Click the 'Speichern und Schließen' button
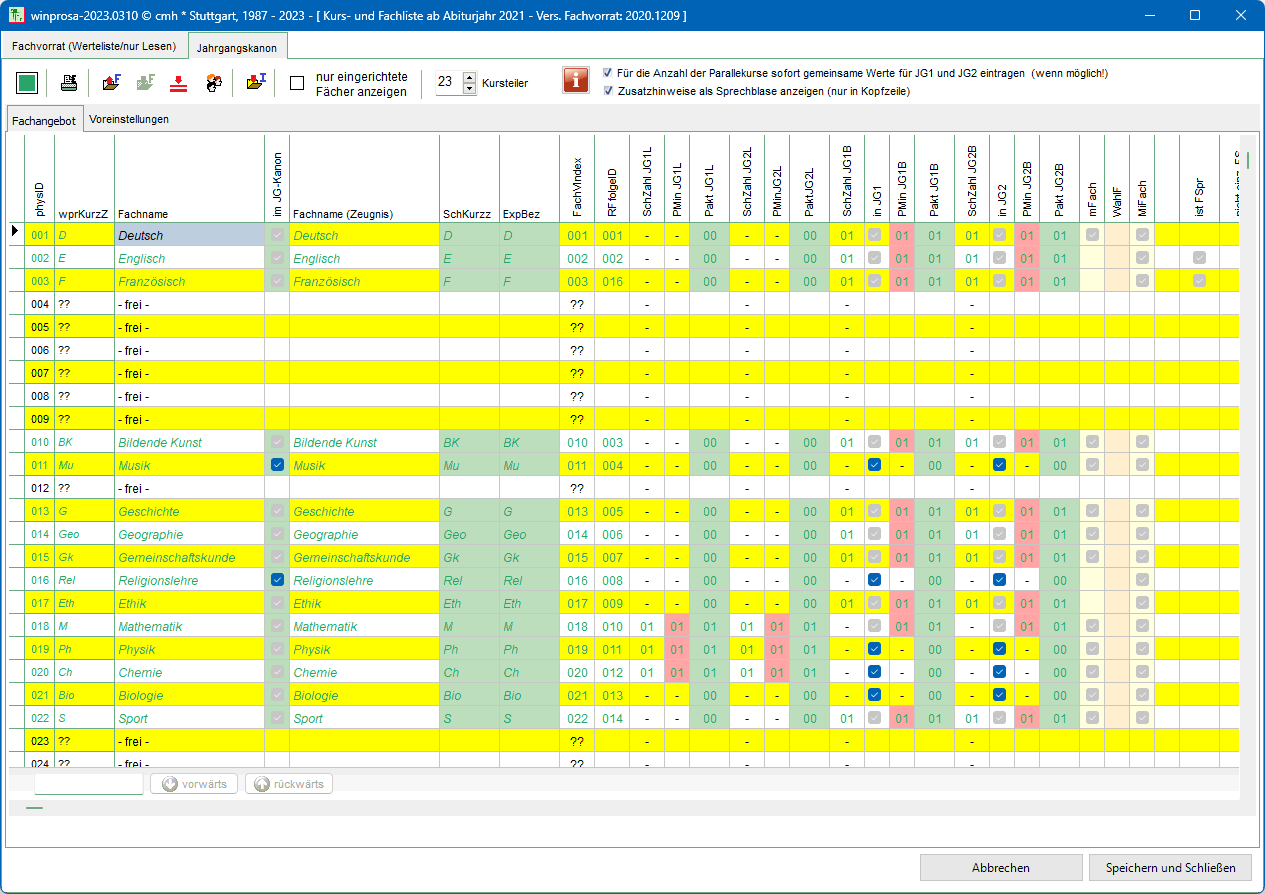This screenshot has width=1265, height=894. [x=1170, y=867]
